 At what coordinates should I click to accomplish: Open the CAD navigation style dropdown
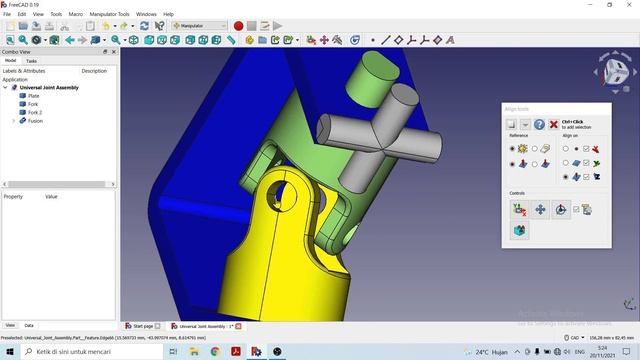point(574,338)
